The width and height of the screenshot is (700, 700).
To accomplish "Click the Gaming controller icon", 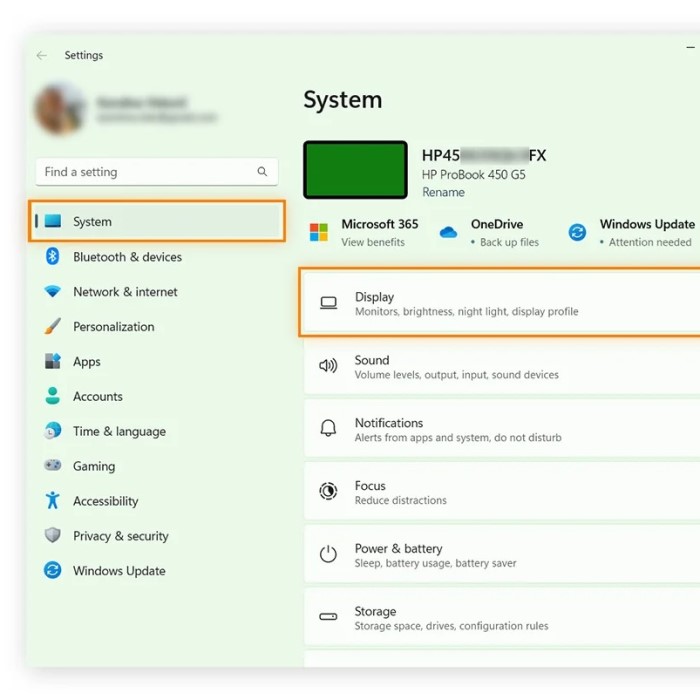I will point(53,466).
